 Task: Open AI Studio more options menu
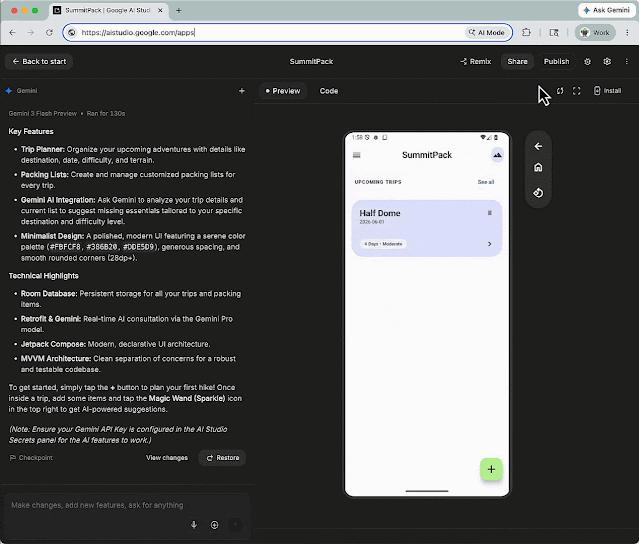626,62
